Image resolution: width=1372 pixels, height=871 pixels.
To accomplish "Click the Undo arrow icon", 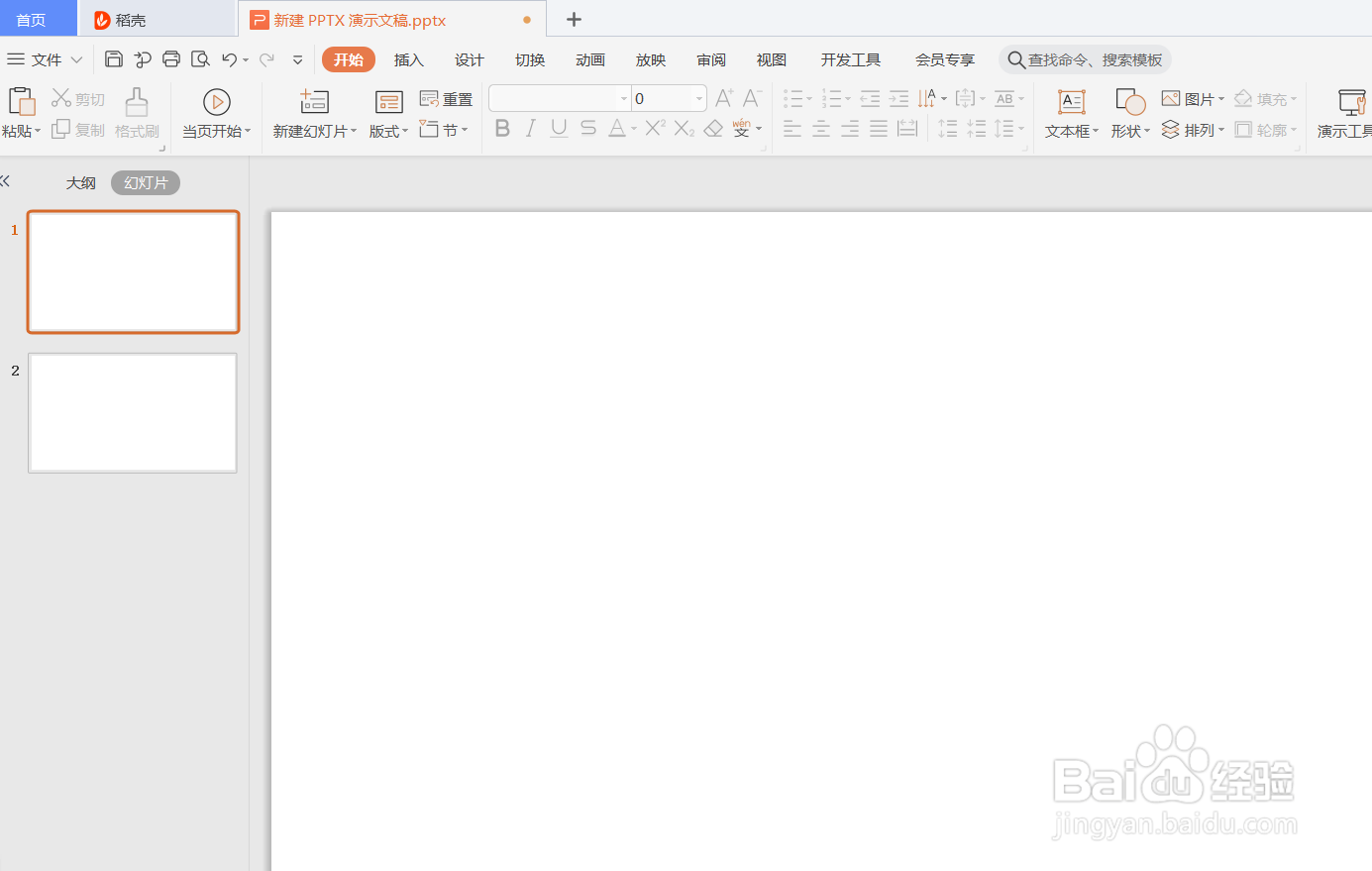I will pyautogui.click(x=230, y=59).
